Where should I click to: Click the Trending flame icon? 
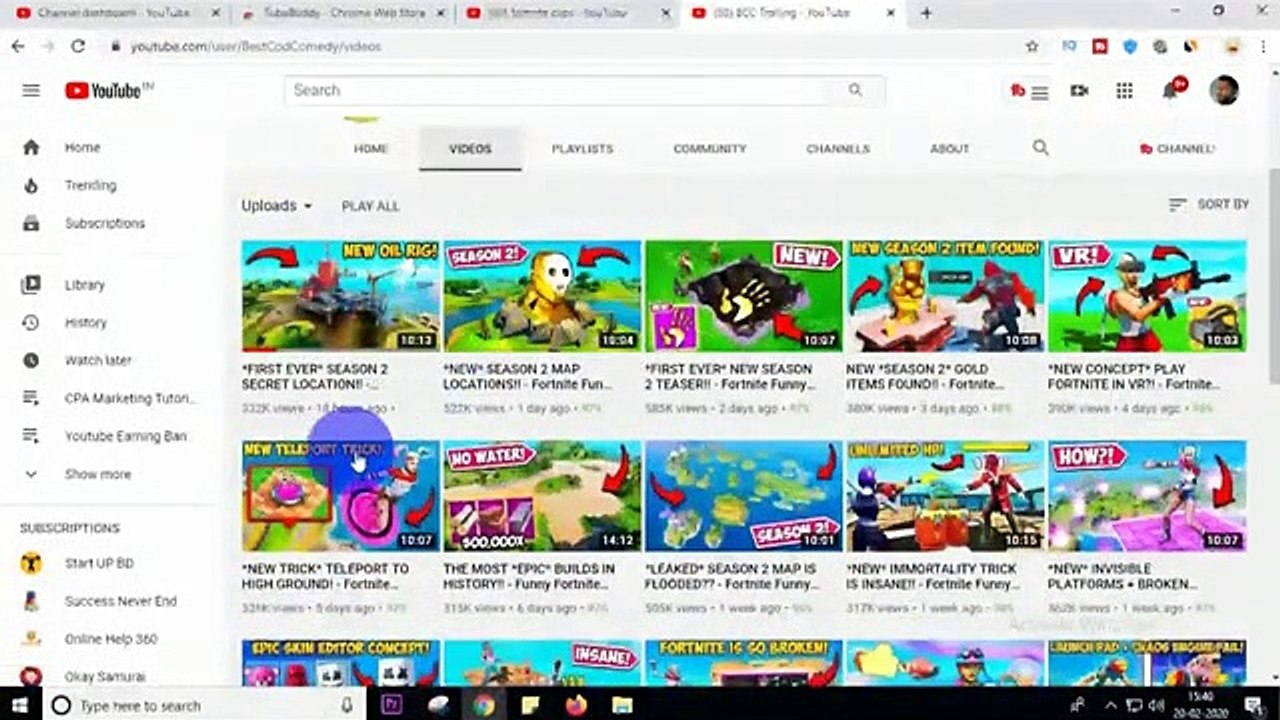tap(31, 185)
